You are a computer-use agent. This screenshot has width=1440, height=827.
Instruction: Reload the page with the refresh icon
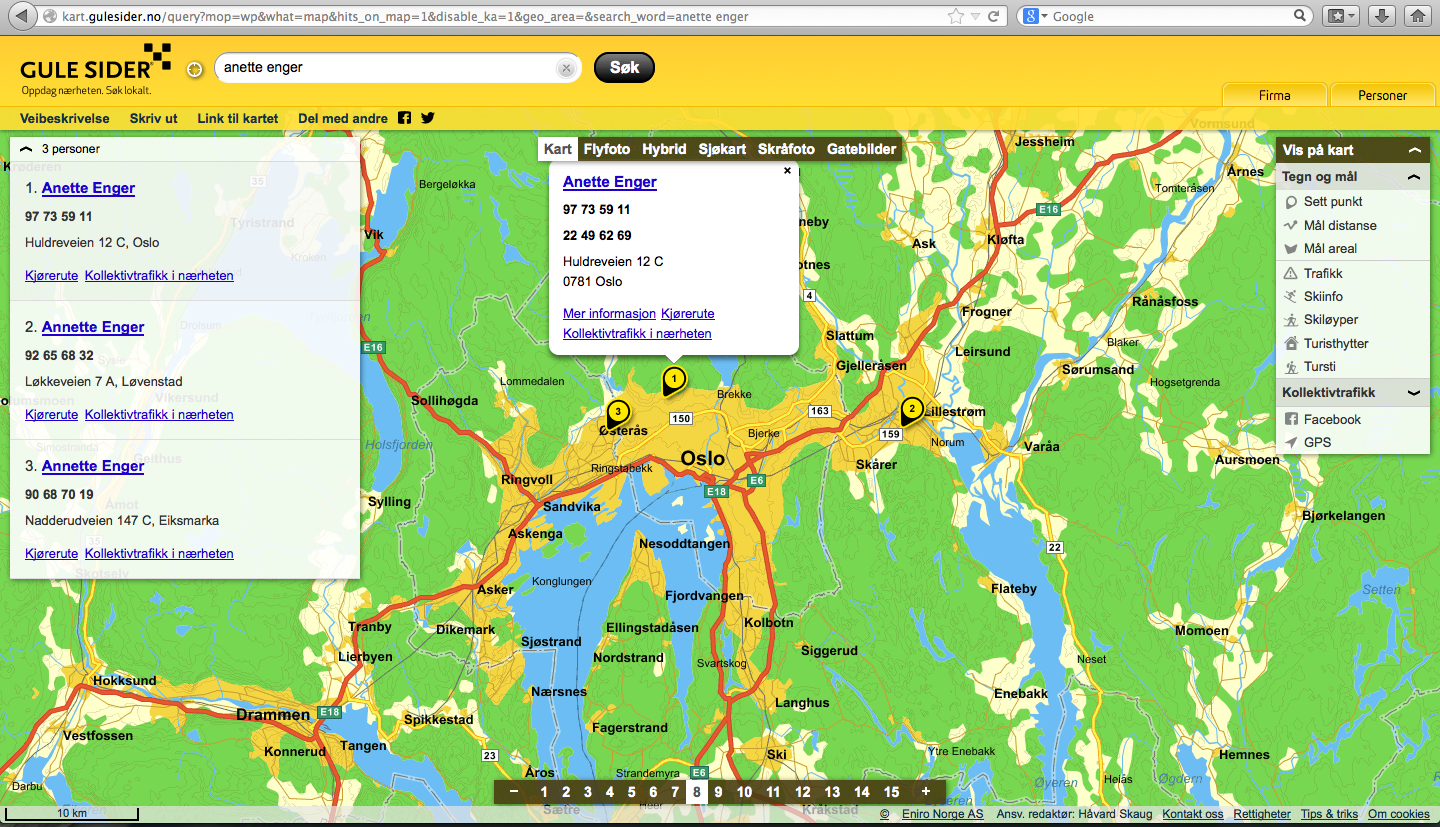993,16
